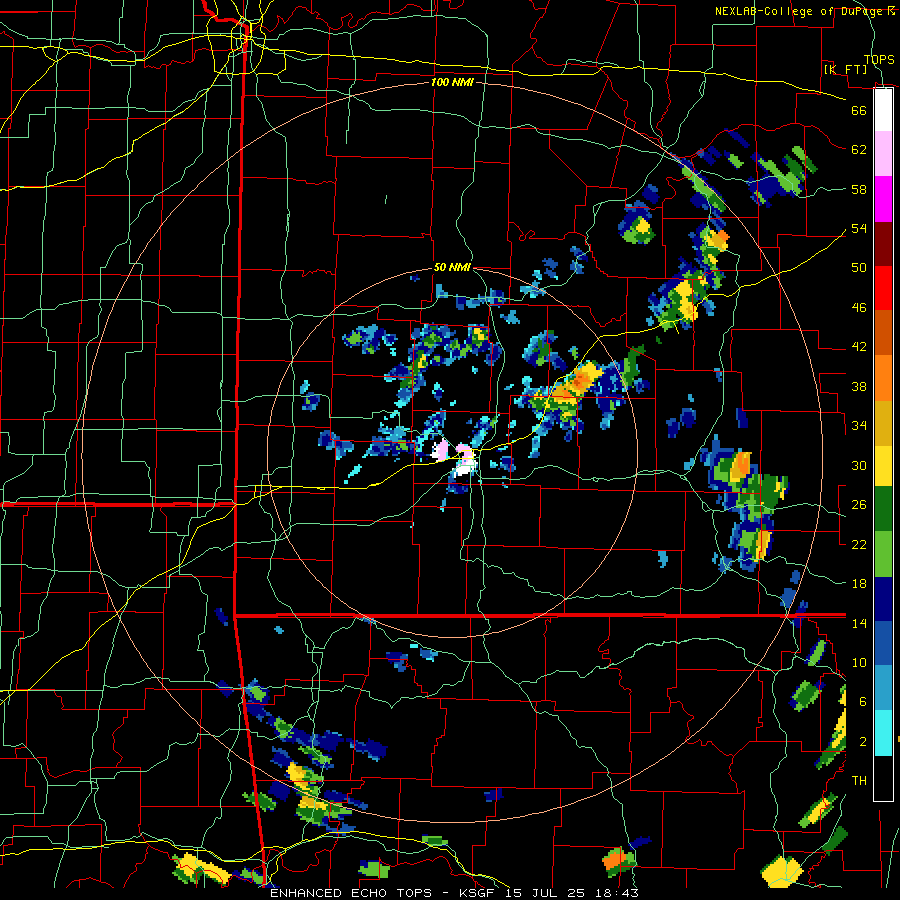Select the [K FT] units label
The height and width of the screenshot is (900, 900).
(845, 70)
